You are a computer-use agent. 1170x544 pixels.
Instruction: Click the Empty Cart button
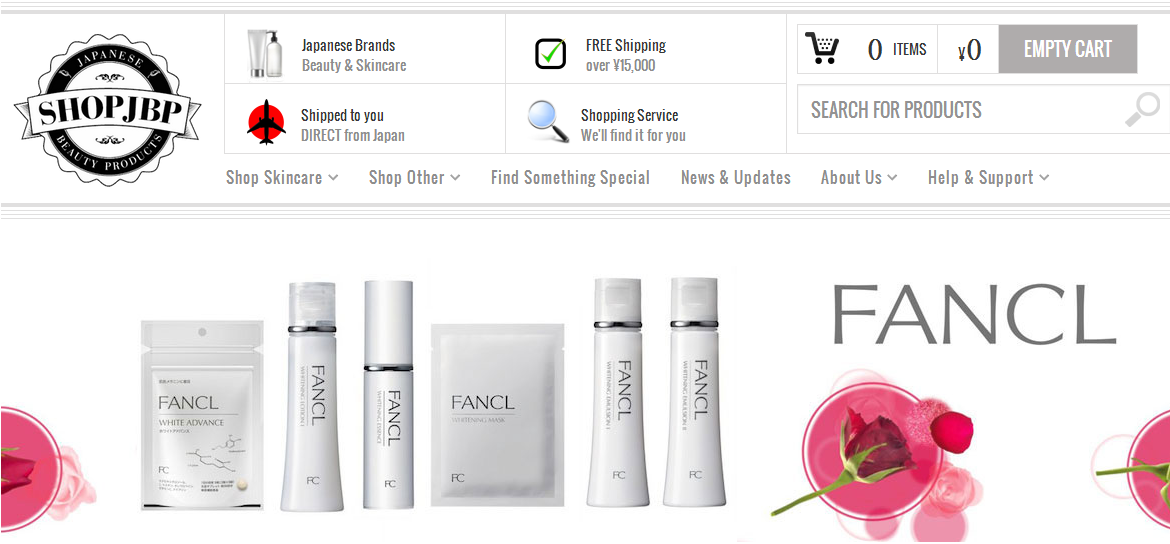[1068, 49]
